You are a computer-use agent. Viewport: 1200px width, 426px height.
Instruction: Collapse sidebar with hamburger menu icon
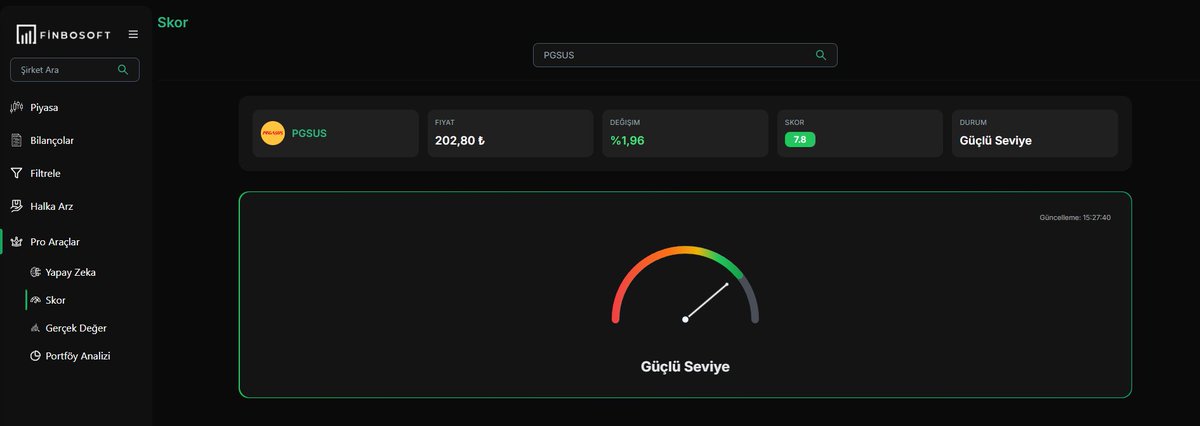133,35
